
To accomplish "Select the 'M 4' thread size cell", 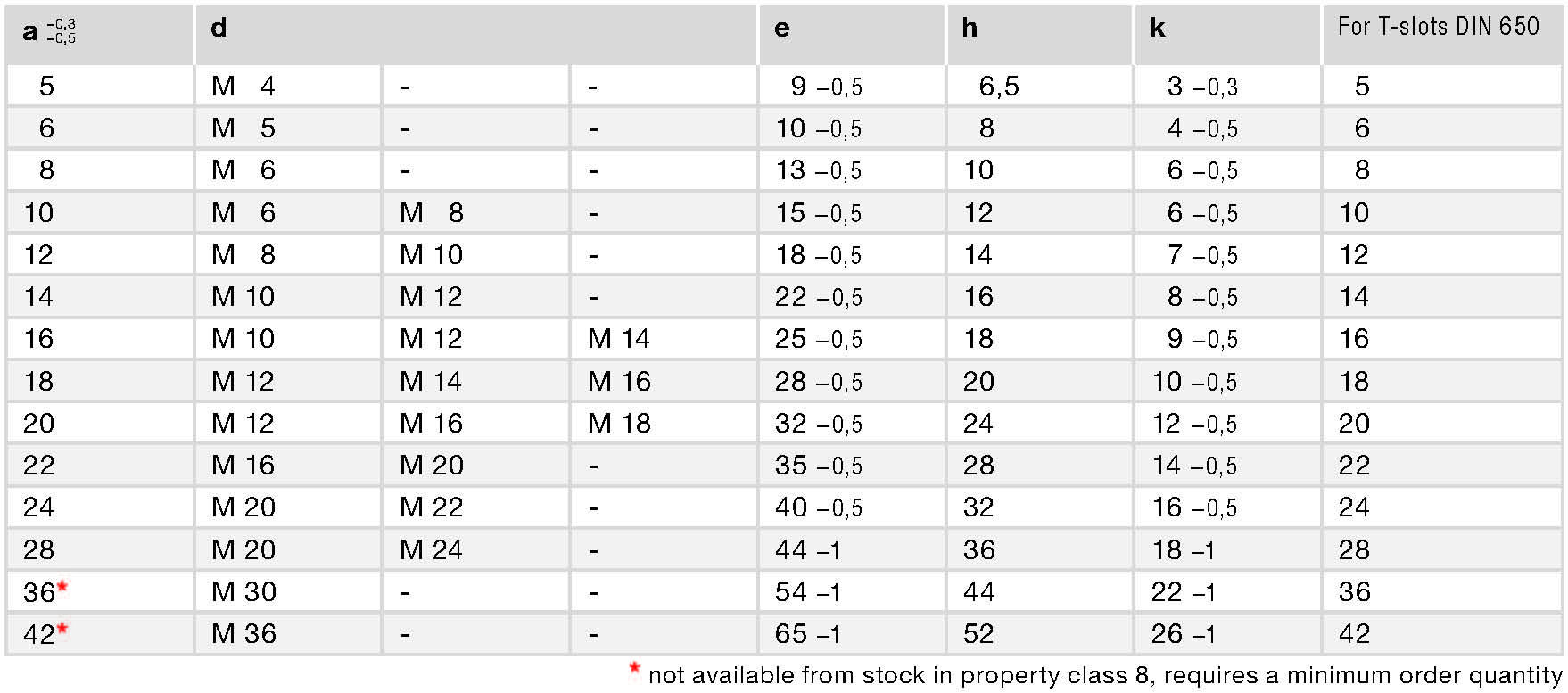I will (x=243, y=87).
